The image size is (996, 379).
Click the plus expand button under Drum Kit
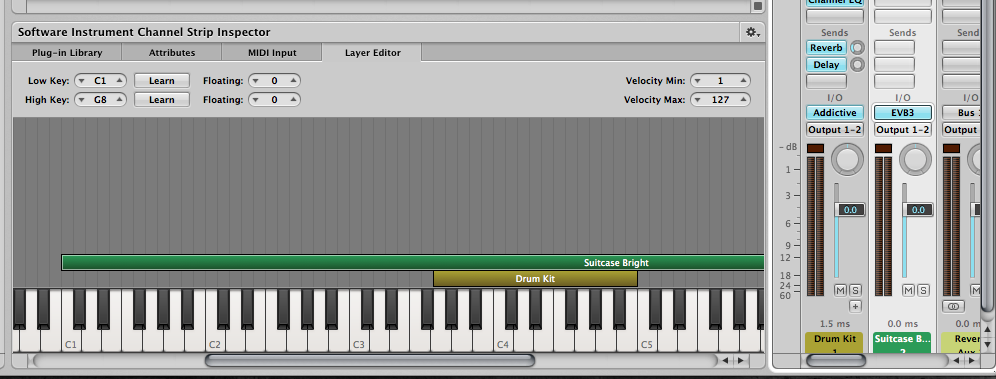click(855, 307)
